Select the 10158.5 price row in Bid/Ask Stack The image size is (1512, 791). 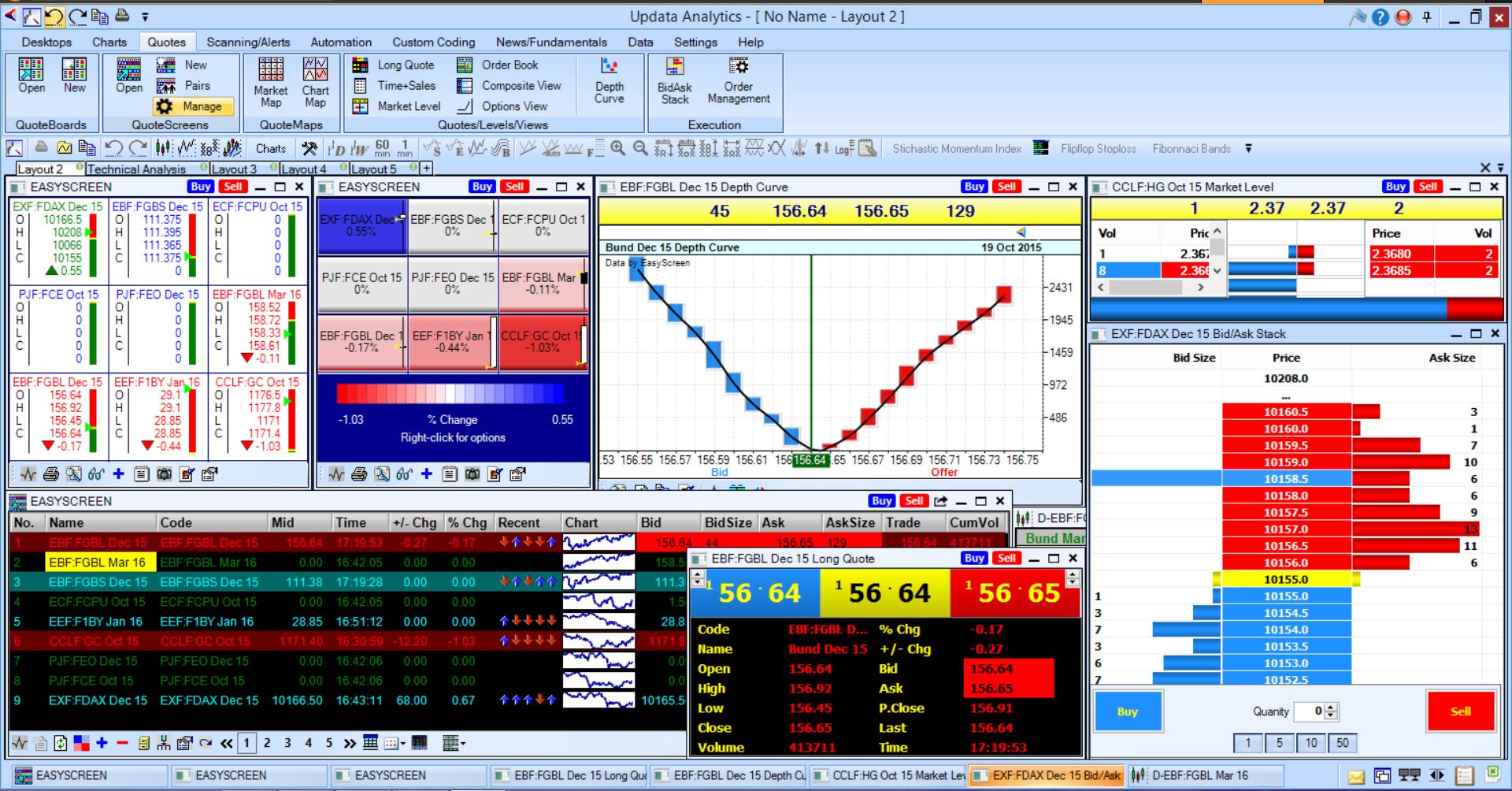point(1286,479)
